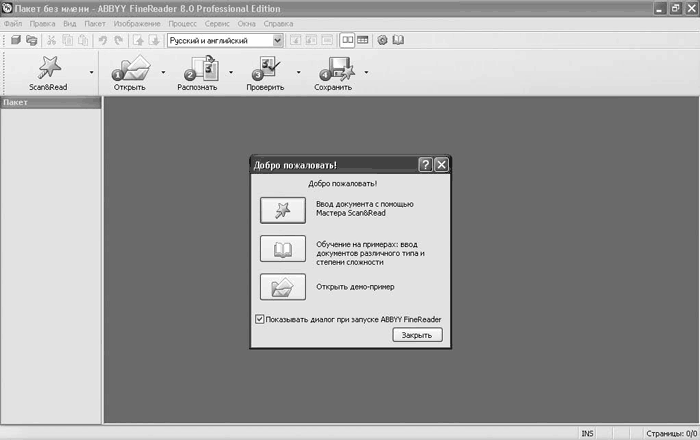700x440 pixels.
Task: Click the Распознать step 2 button
Action: click(197, 73)
